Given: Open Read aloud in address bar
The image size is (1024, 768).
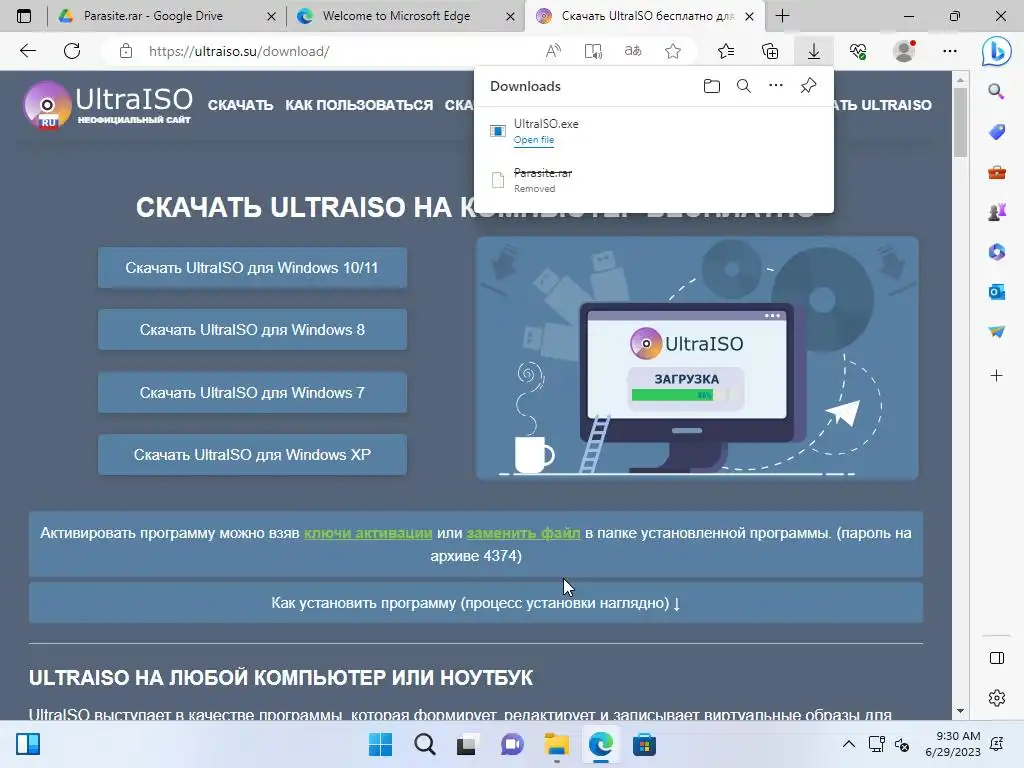Looking at the screenshot, I should click(x=553, y=51).
